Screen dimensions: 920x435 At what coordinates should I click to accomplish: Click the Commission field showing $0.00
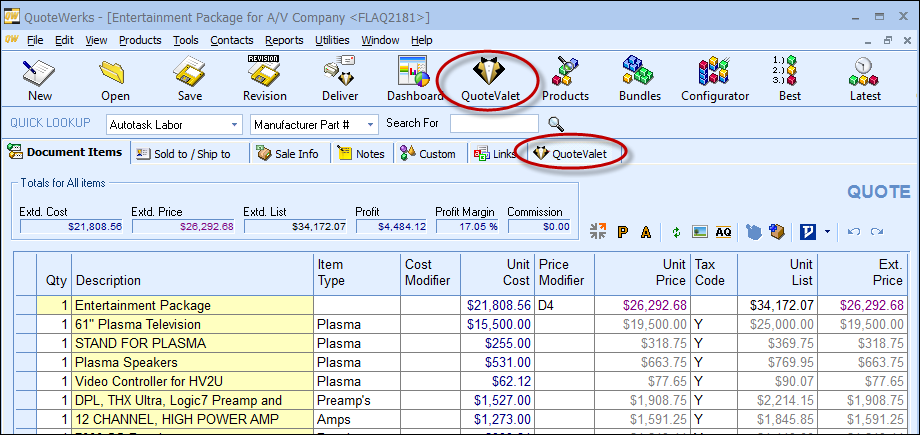coord(539,226)
